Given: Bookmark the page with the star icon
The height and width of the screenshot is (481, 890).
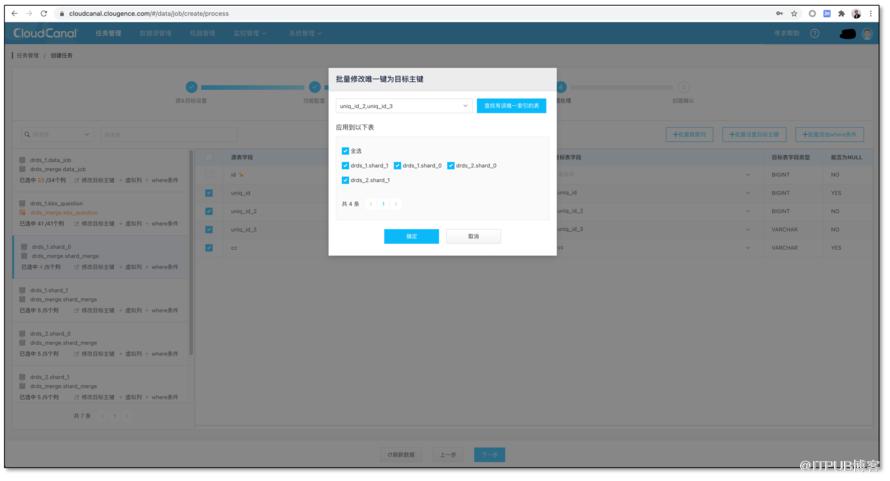Looking at the screenshot, I should pos(794,14).
